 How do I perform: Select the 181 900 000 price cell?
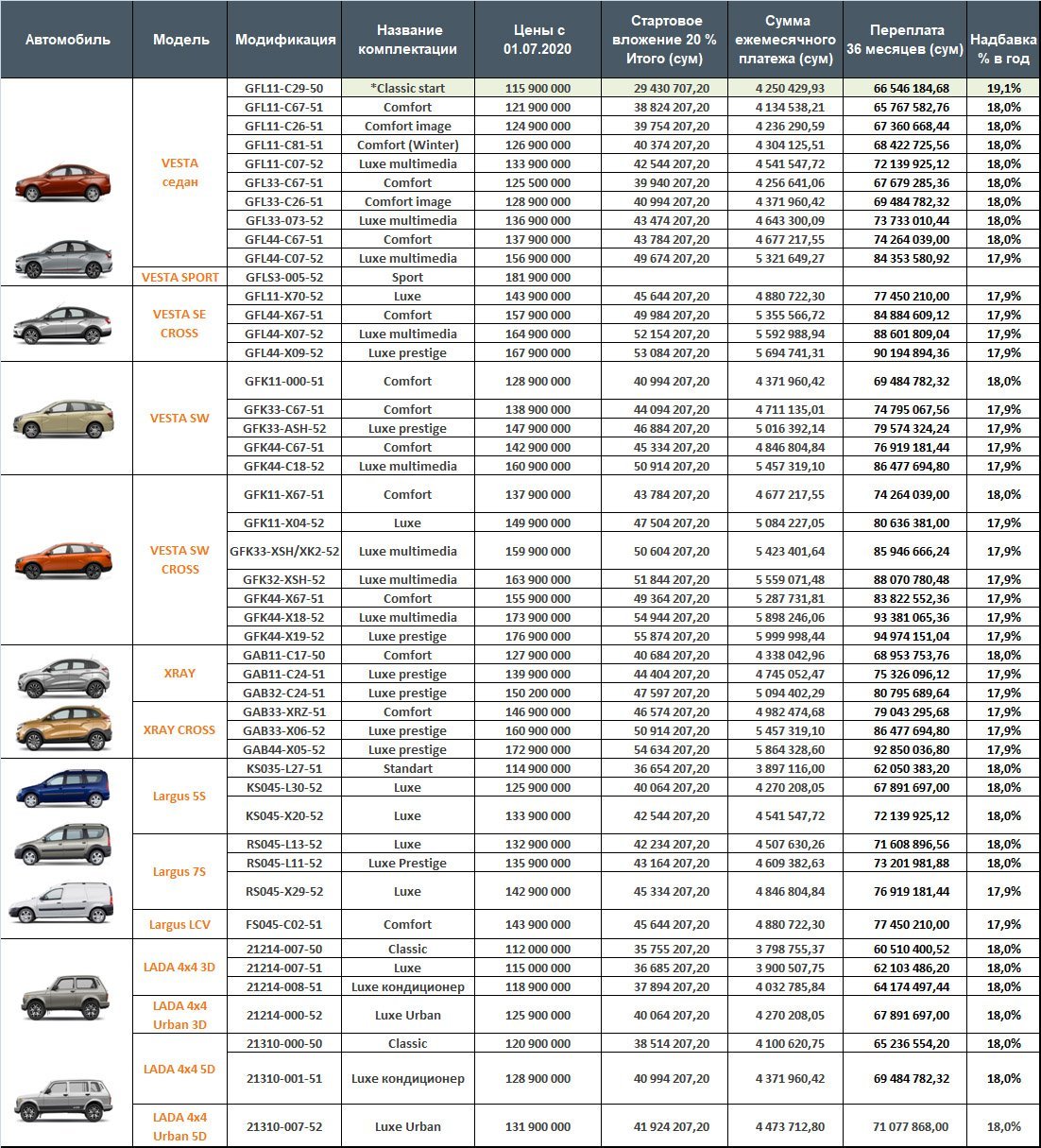[537, 277]
